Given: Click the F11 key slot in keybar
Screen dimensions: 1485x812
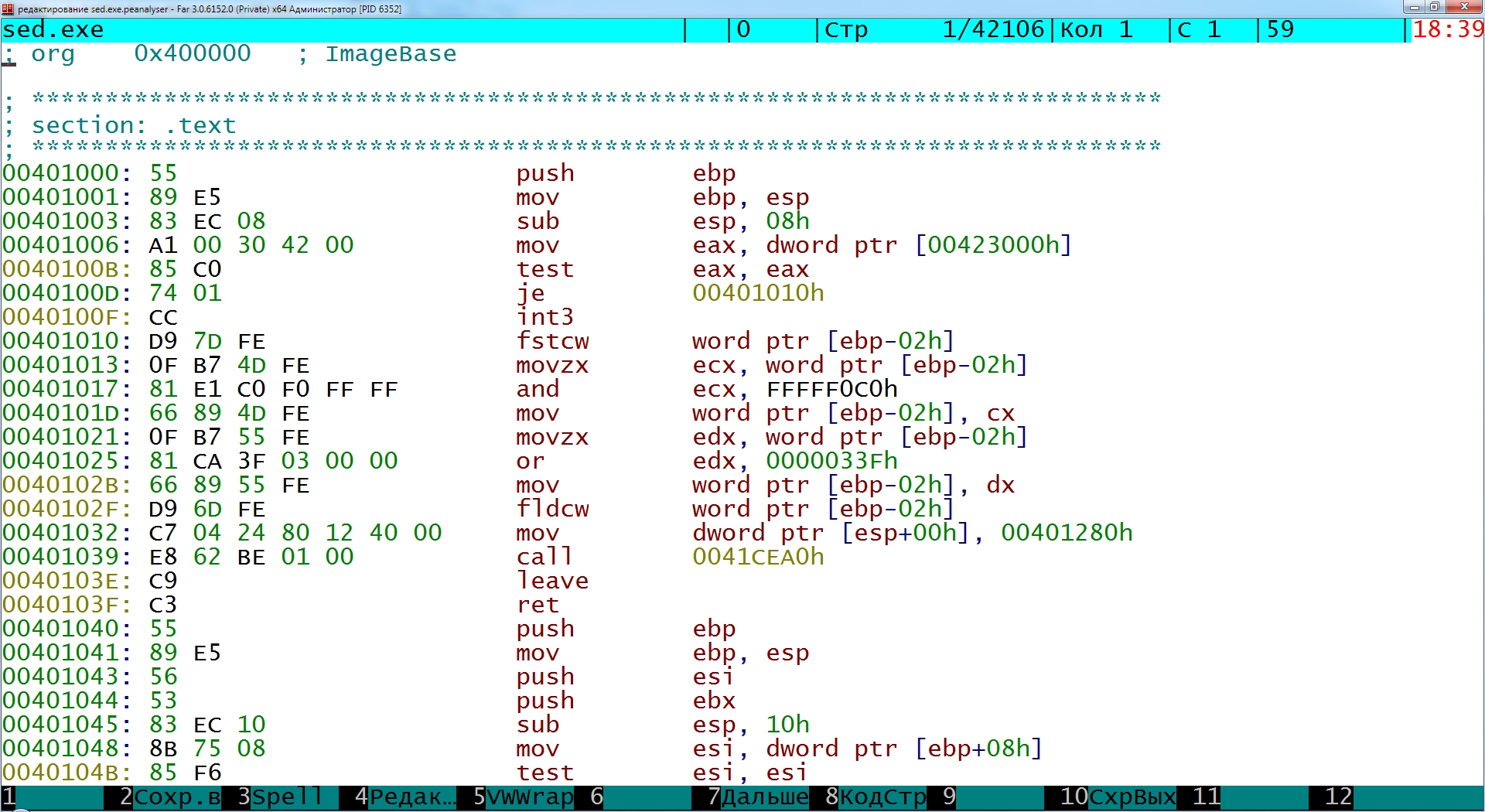Looking at the screenshot, I should (x=1250, y=797).
